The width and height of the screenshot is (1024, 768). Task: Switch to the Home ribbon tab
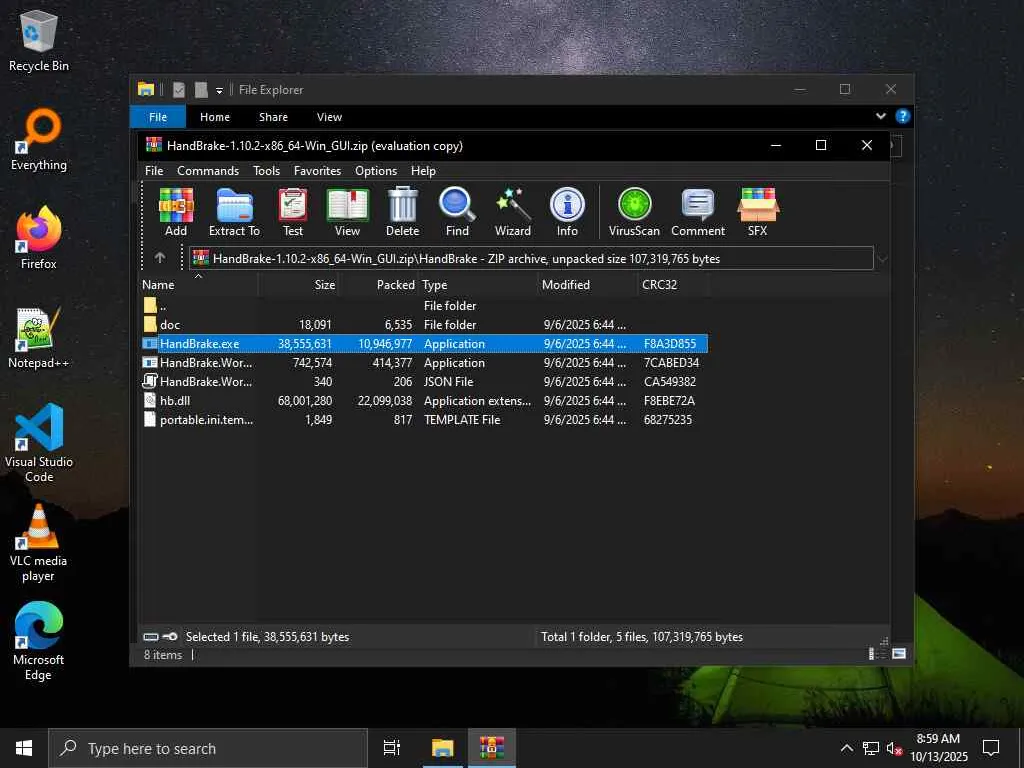click(x=215, y=117)
